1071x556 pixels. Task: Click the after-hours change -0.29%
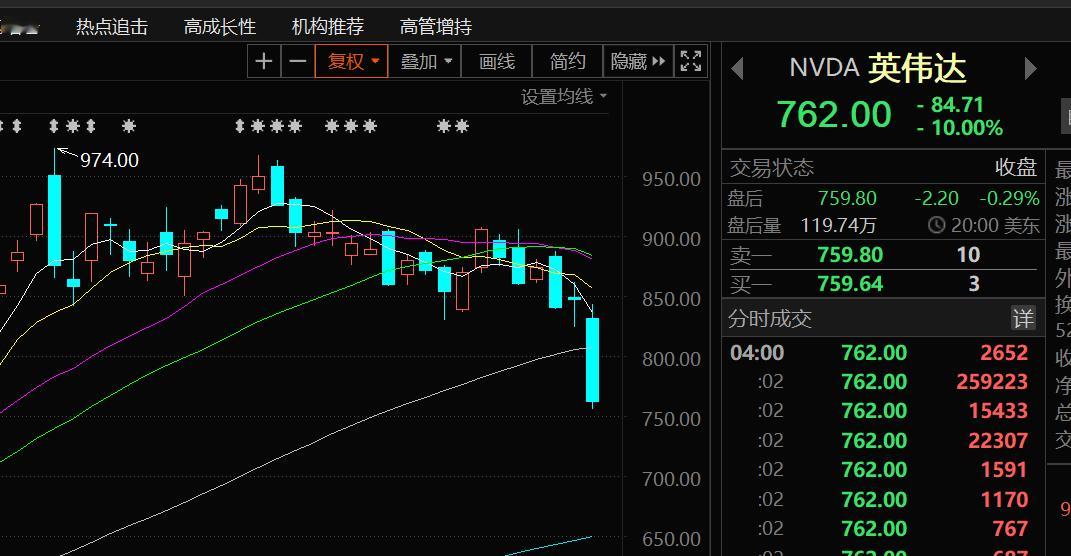(1010, 199)
